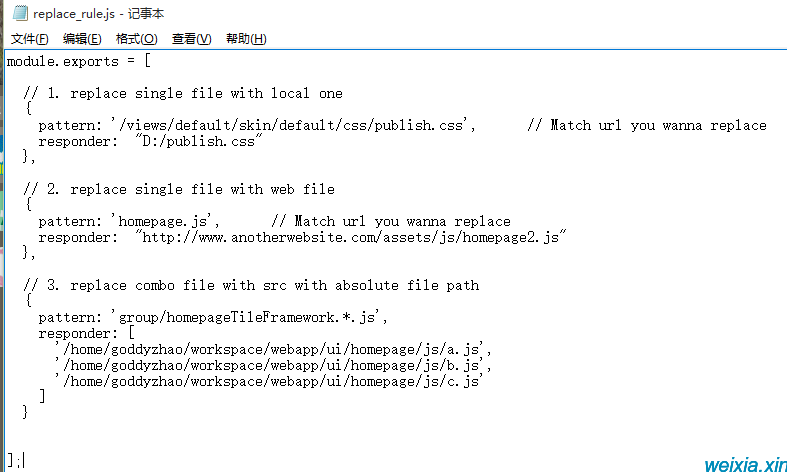Place cursor on module.exports line
787x472 pixels.
[x=78, y=61]
